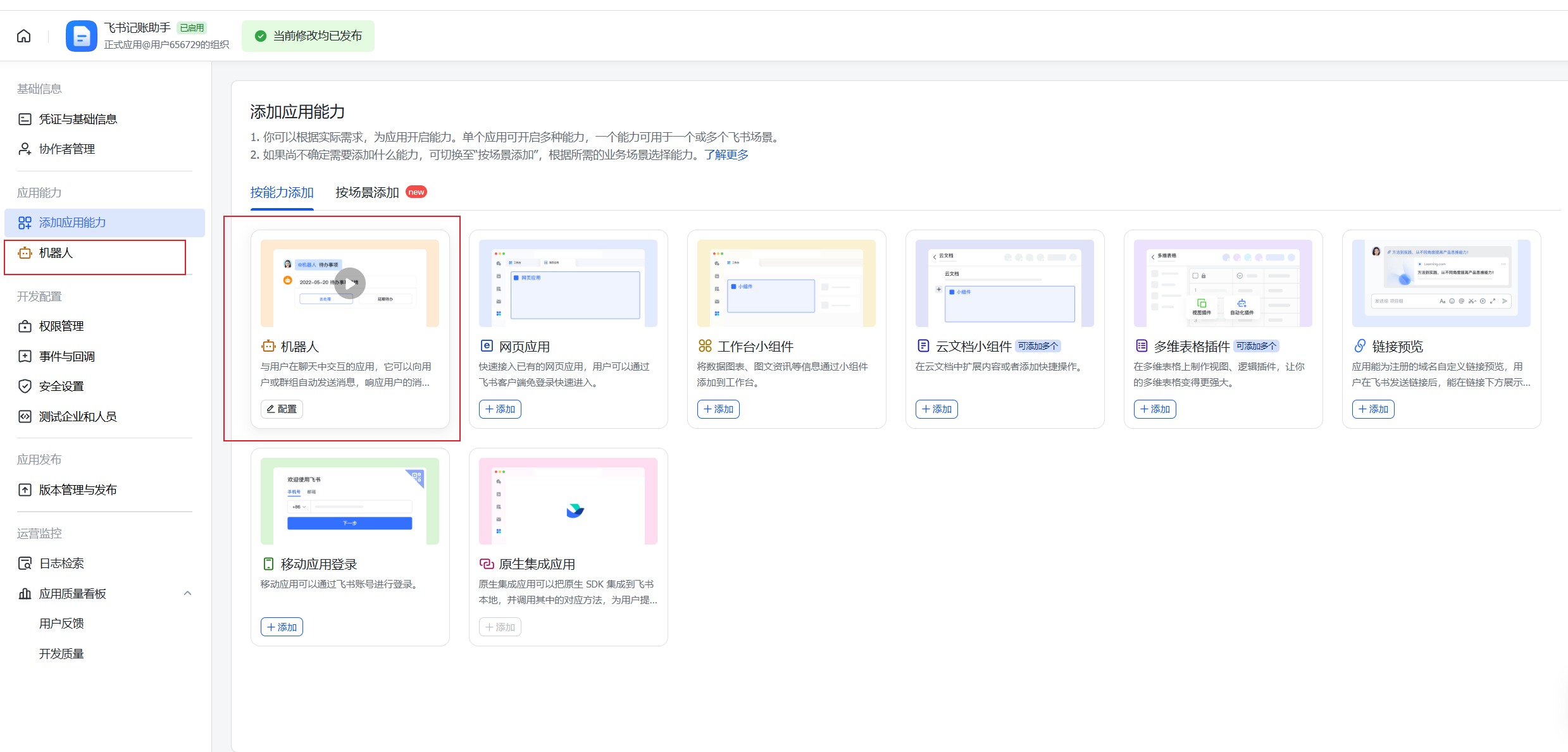
Task: Add the 网页应用 capability
Action: tap(500, 409)
